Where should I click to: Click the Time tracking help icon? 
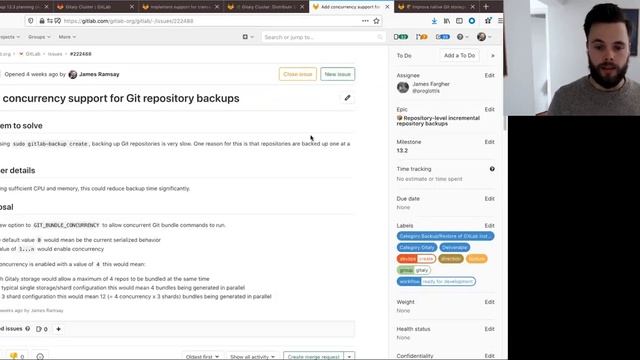492,169
